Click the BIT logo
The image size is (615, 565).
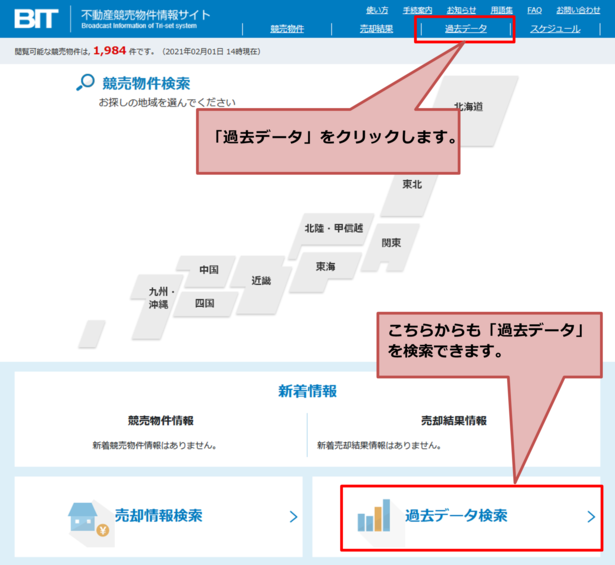click(37, 18)
